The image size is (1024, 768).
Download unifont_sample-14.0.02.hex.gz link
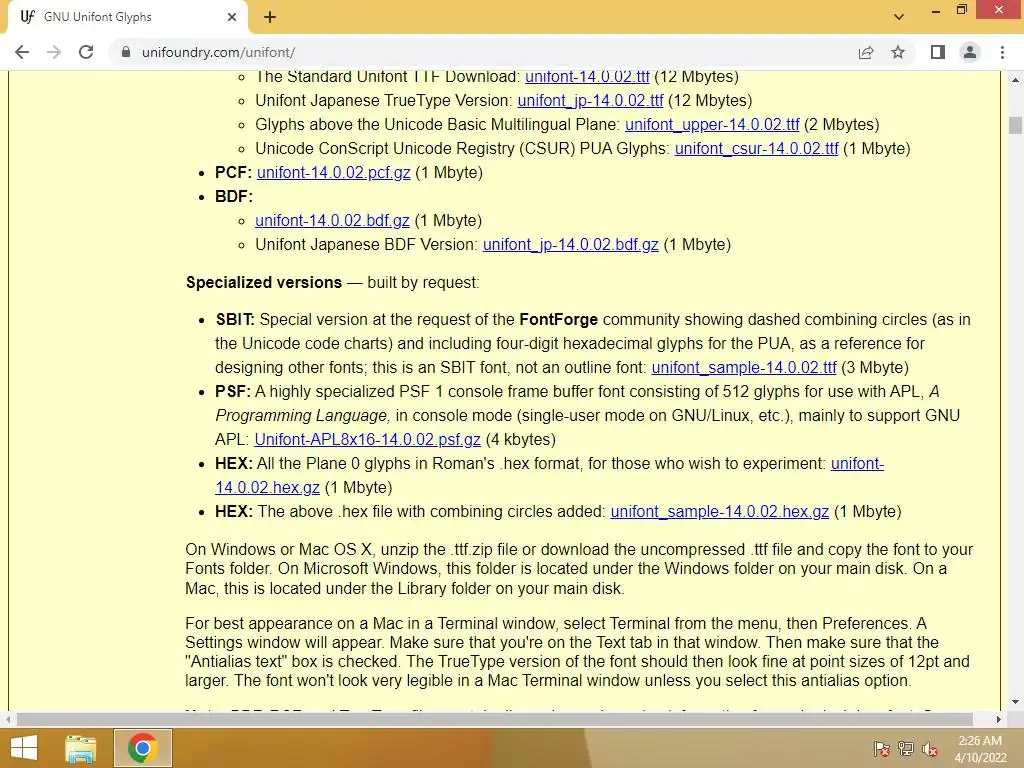[720, 512]
